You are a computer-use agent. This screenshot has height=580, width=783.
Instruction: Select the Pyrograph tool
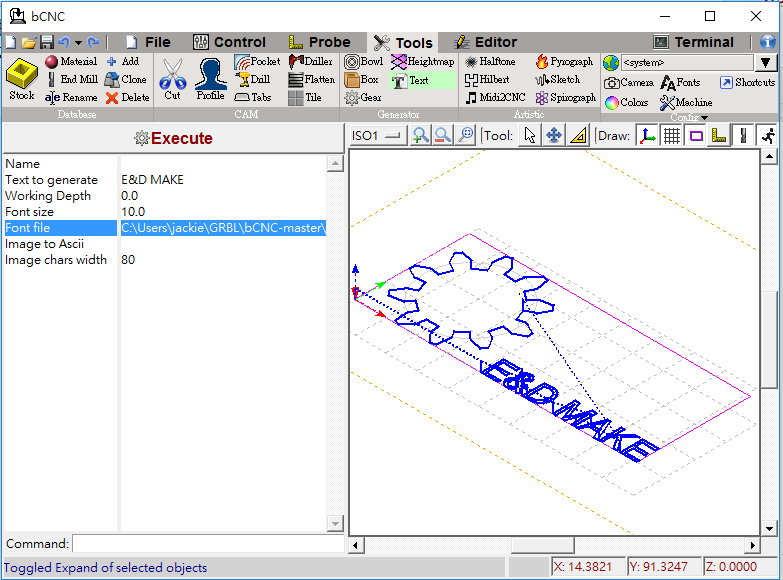point(564,61)
